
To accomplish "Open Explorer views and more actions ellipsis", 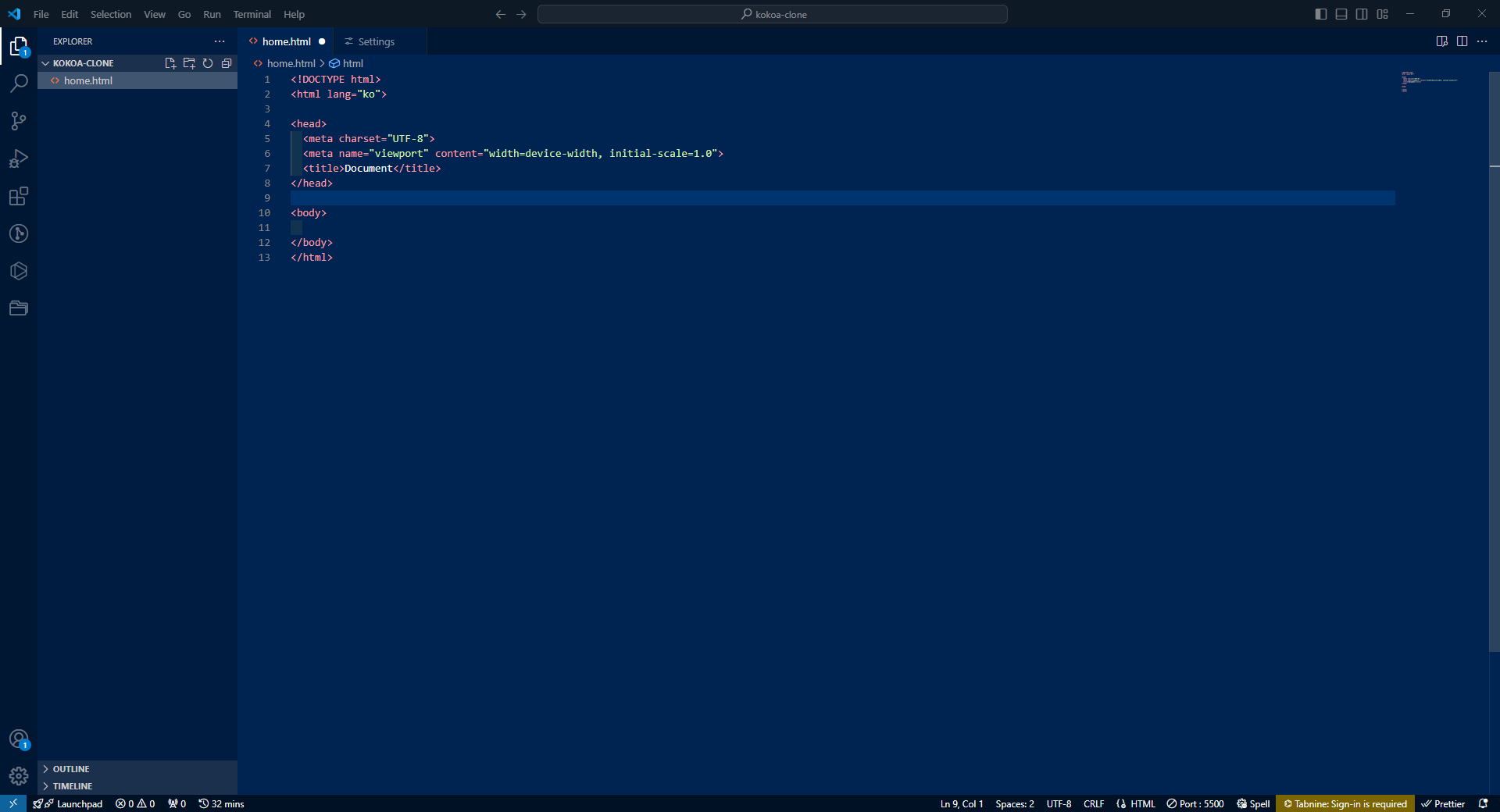I will point(220,41).
